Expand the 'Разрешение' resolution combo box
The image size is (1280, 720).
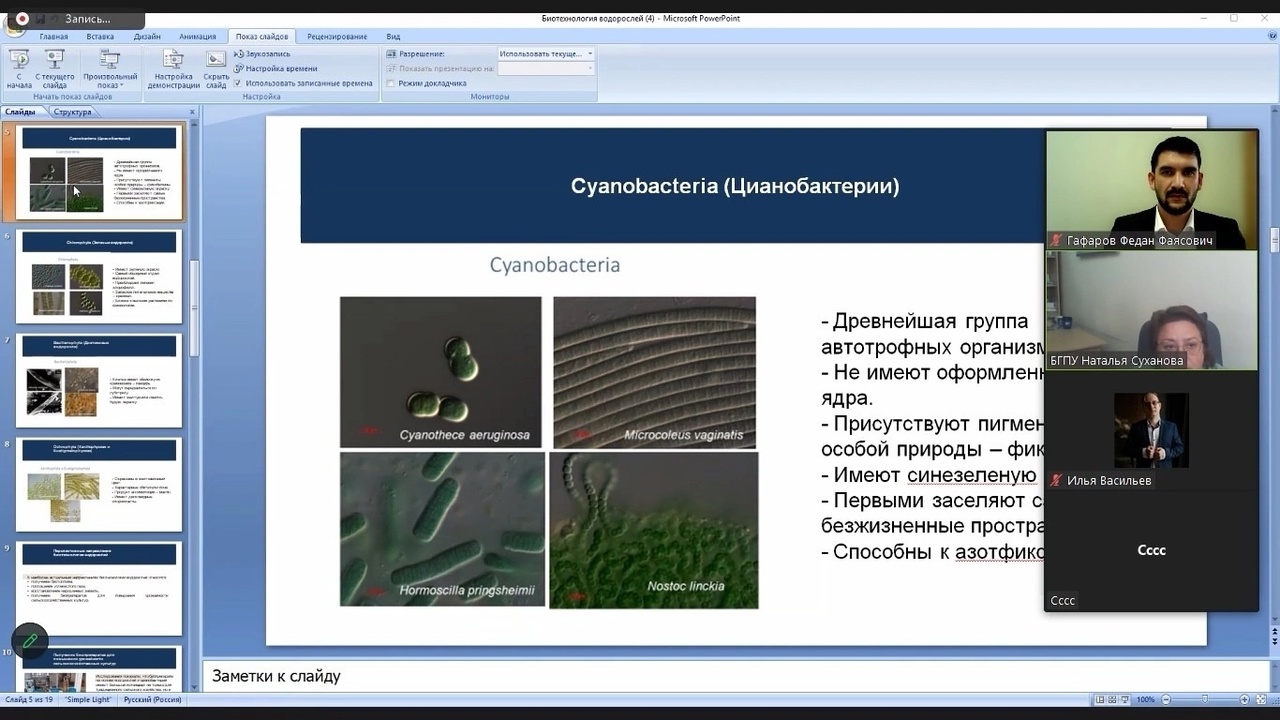(590, 54)
